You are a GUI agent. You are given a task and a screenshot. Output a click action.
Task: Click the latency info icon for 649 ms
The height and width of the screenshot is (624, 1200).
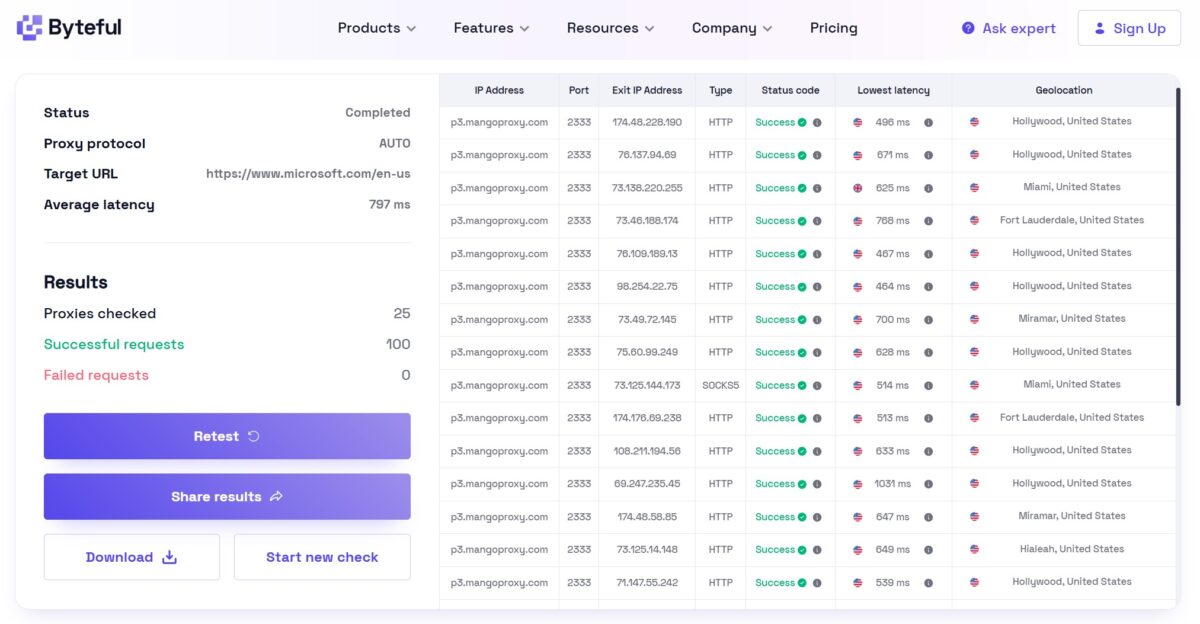coord(928,550)
